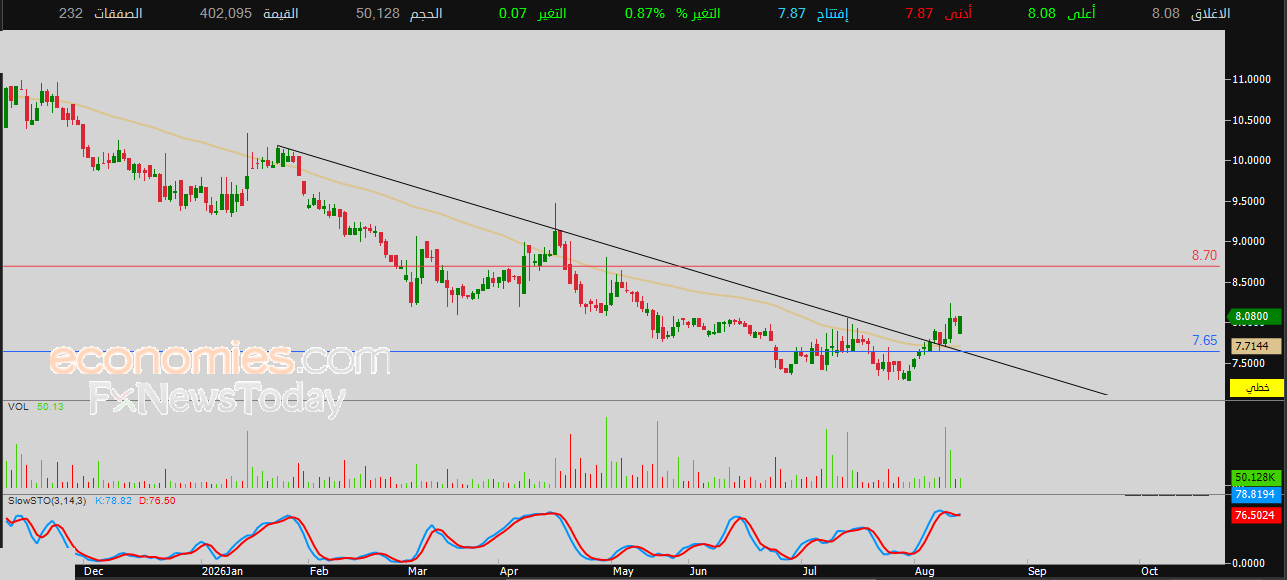This screenshot has width=1287, height=580.
Task: Select the VOL indicator label
Action: pos(18,407)
